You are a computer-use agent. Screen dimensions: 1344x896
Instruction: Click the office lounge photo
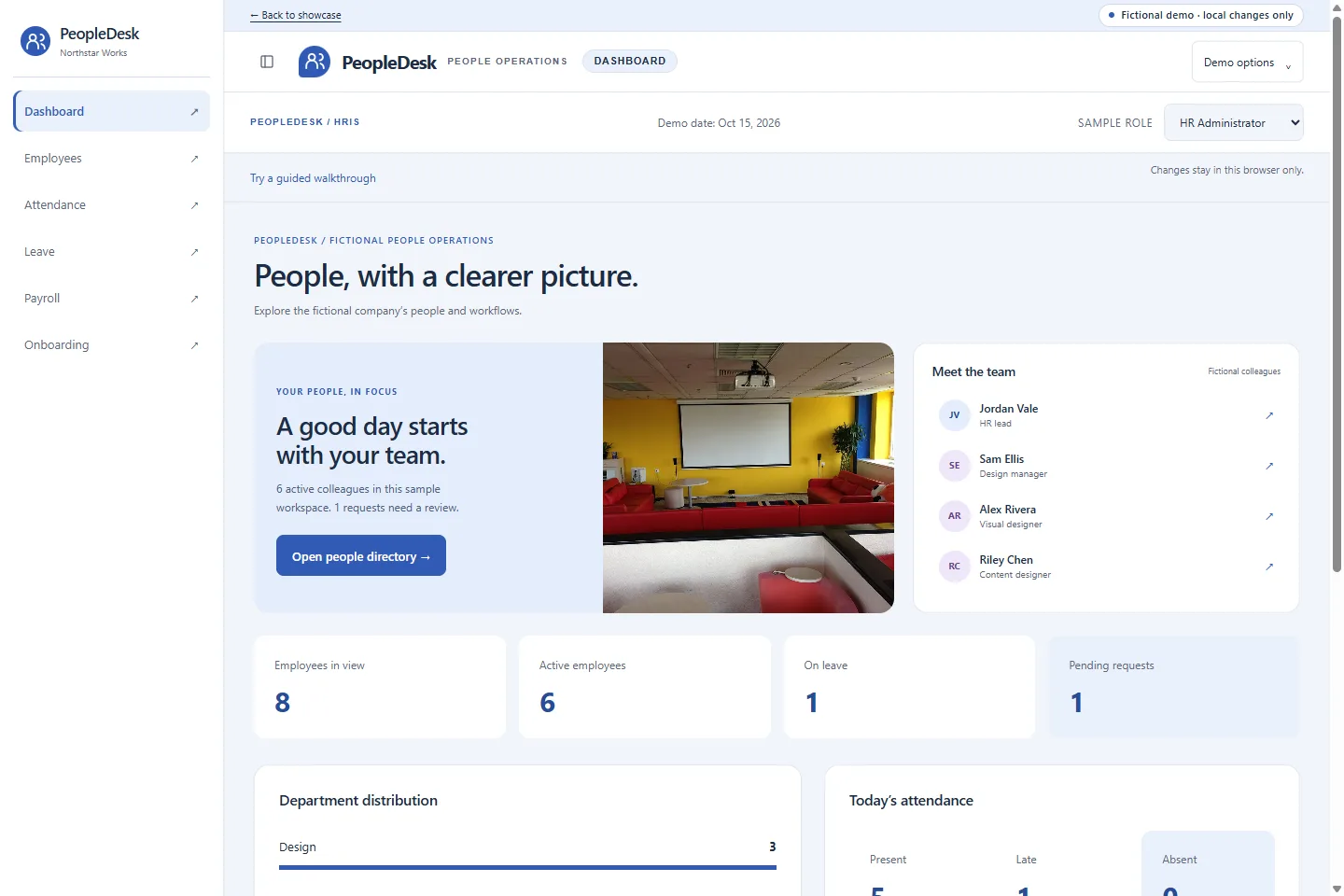pyautogui.click(x=749, y=478)
